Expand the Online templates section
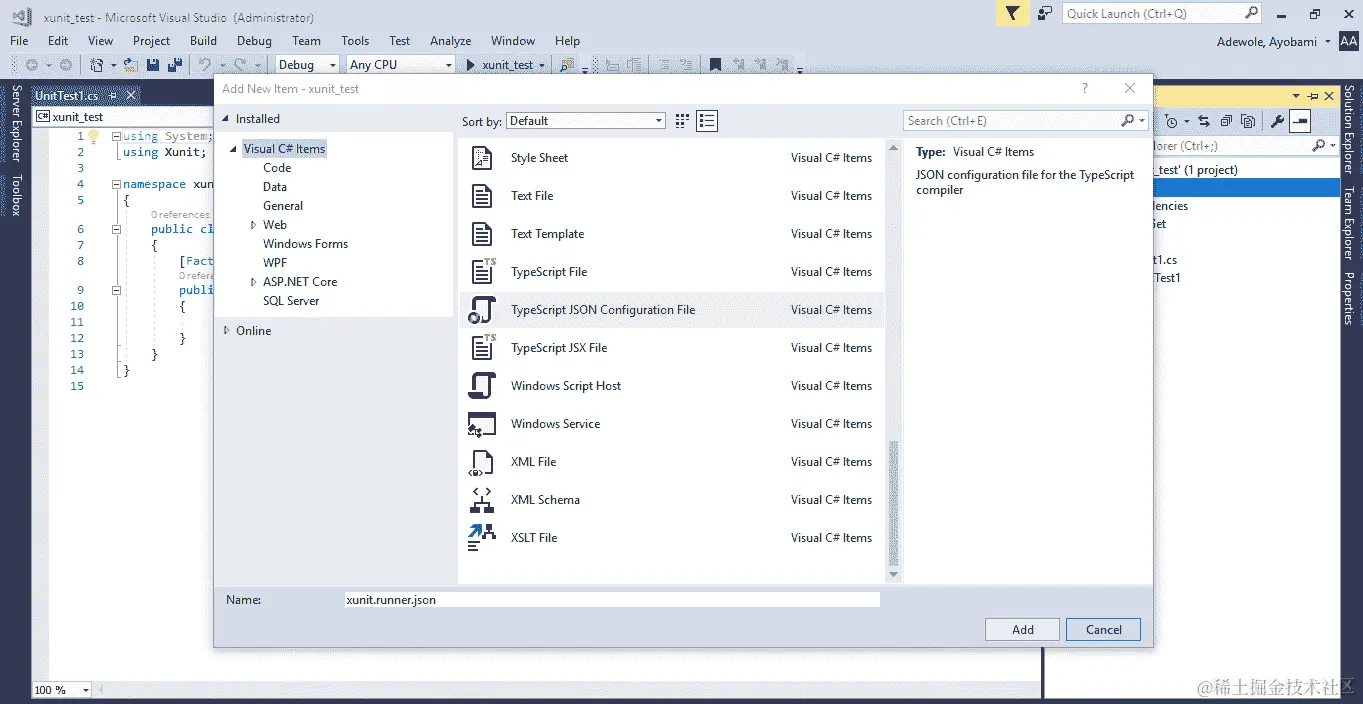Screen dimensions: 1363x704 [x=226, y=331]
